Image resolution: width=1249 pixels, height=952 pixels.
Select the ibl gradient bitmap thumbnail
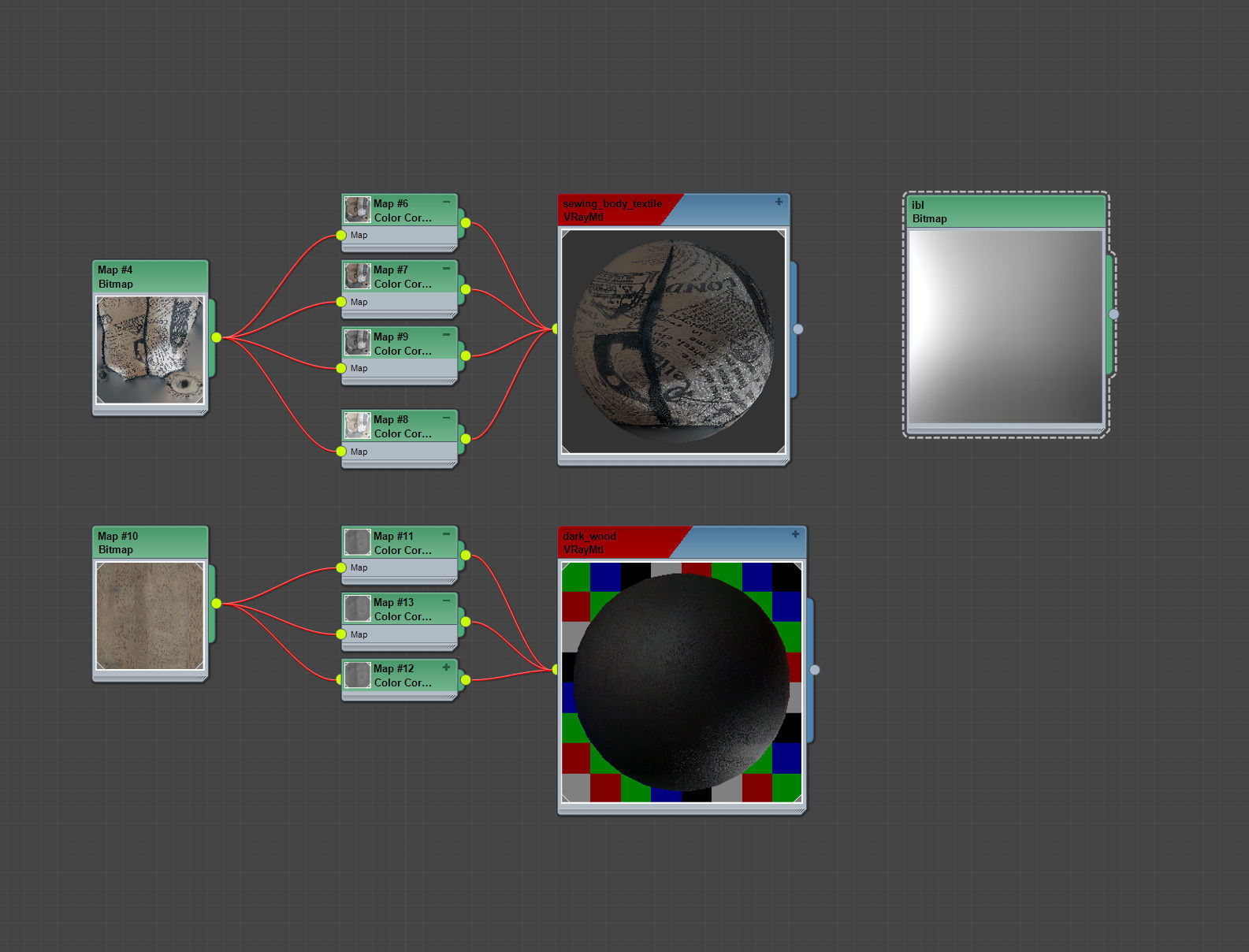[x=1006, y=327]
